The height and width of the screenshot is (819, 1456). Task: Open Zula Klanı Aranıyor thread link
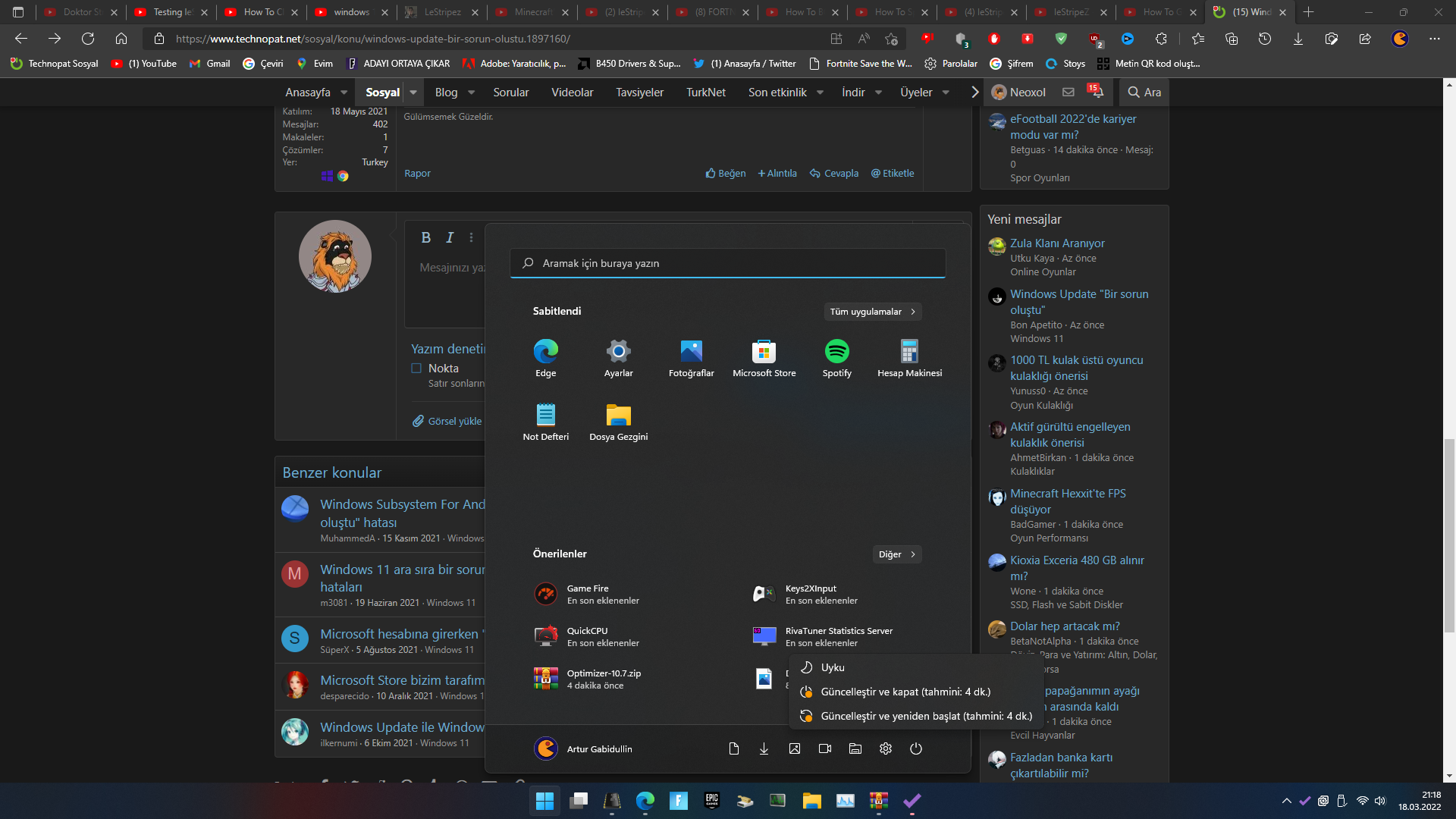(x=1057, y=243)
